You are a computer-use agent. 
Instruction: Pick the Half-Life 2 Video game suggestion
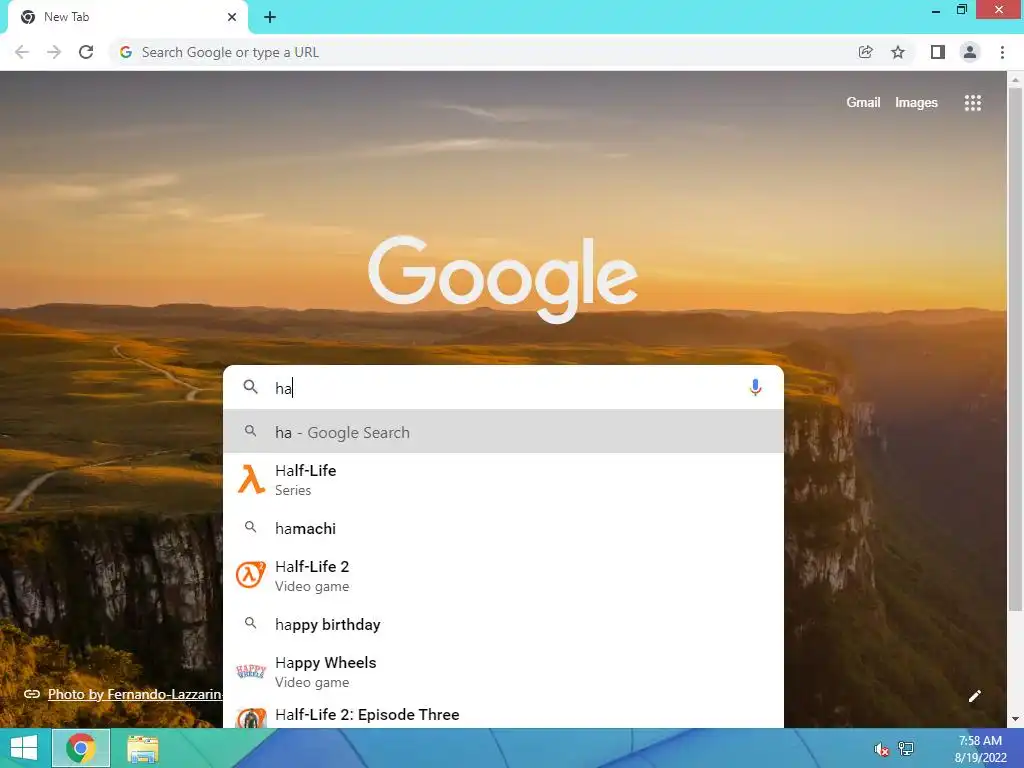(503, 576)
